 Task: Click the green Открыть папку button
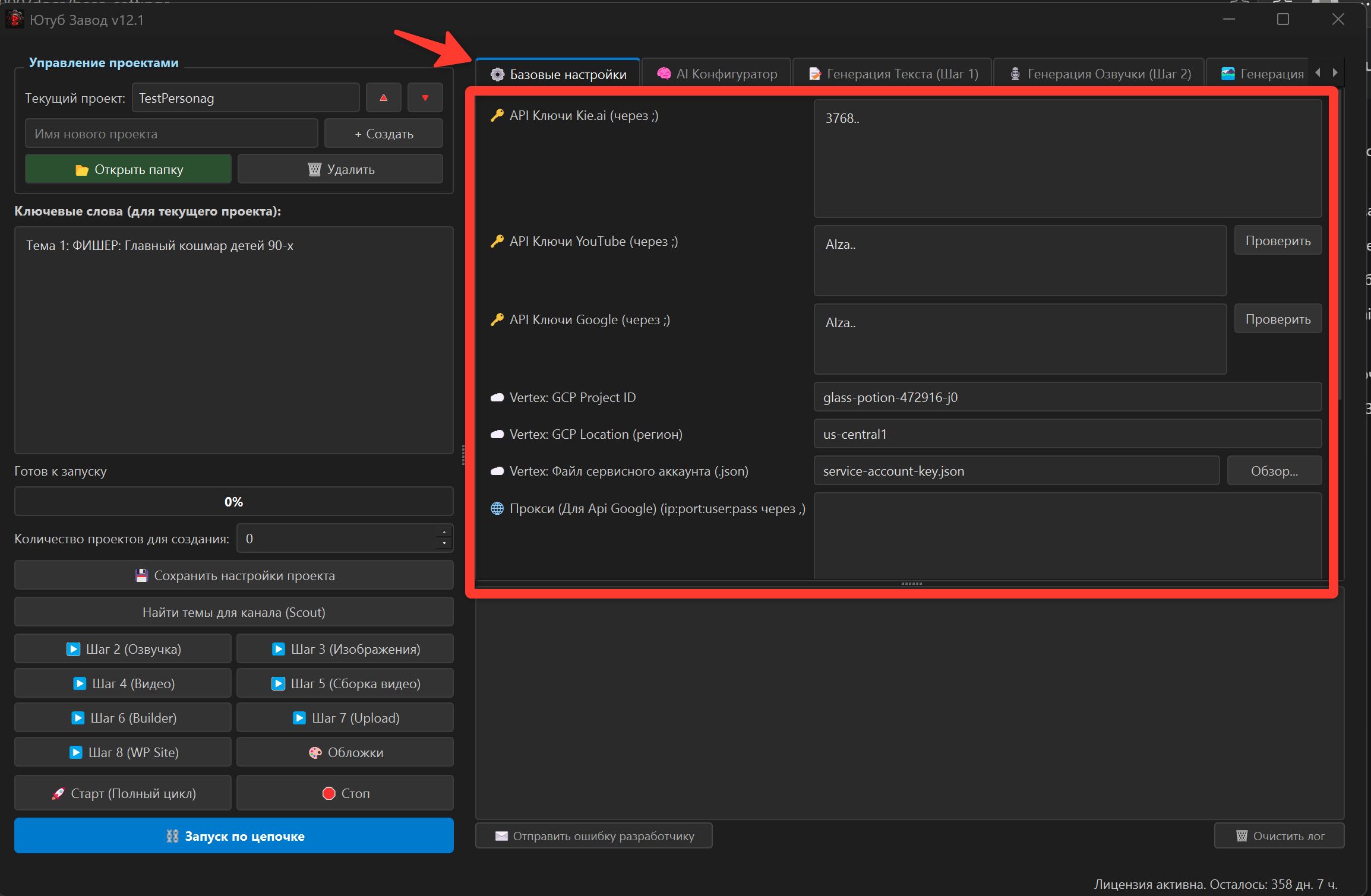coord(128,169)
